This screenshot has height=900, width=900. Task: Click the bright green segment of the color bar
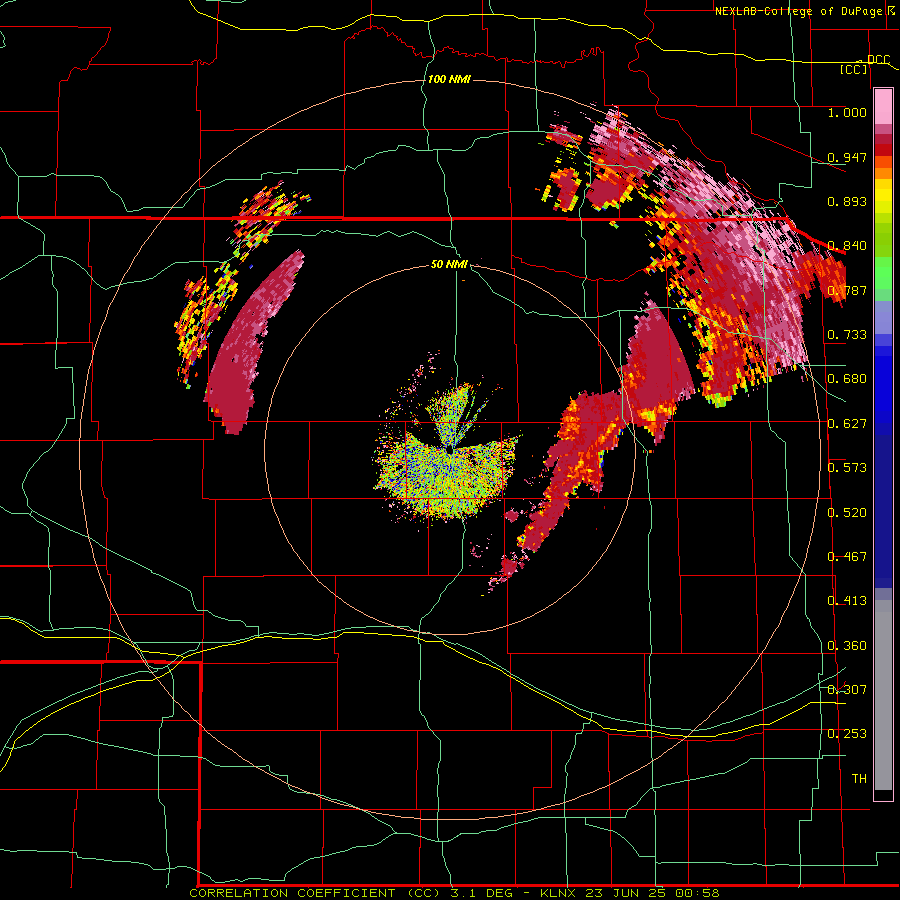[883, 273]
